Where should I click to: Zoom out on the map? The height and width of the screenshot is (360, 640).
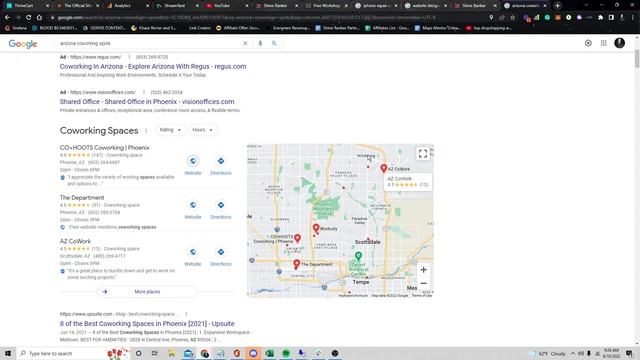click(x=423, y=283)
